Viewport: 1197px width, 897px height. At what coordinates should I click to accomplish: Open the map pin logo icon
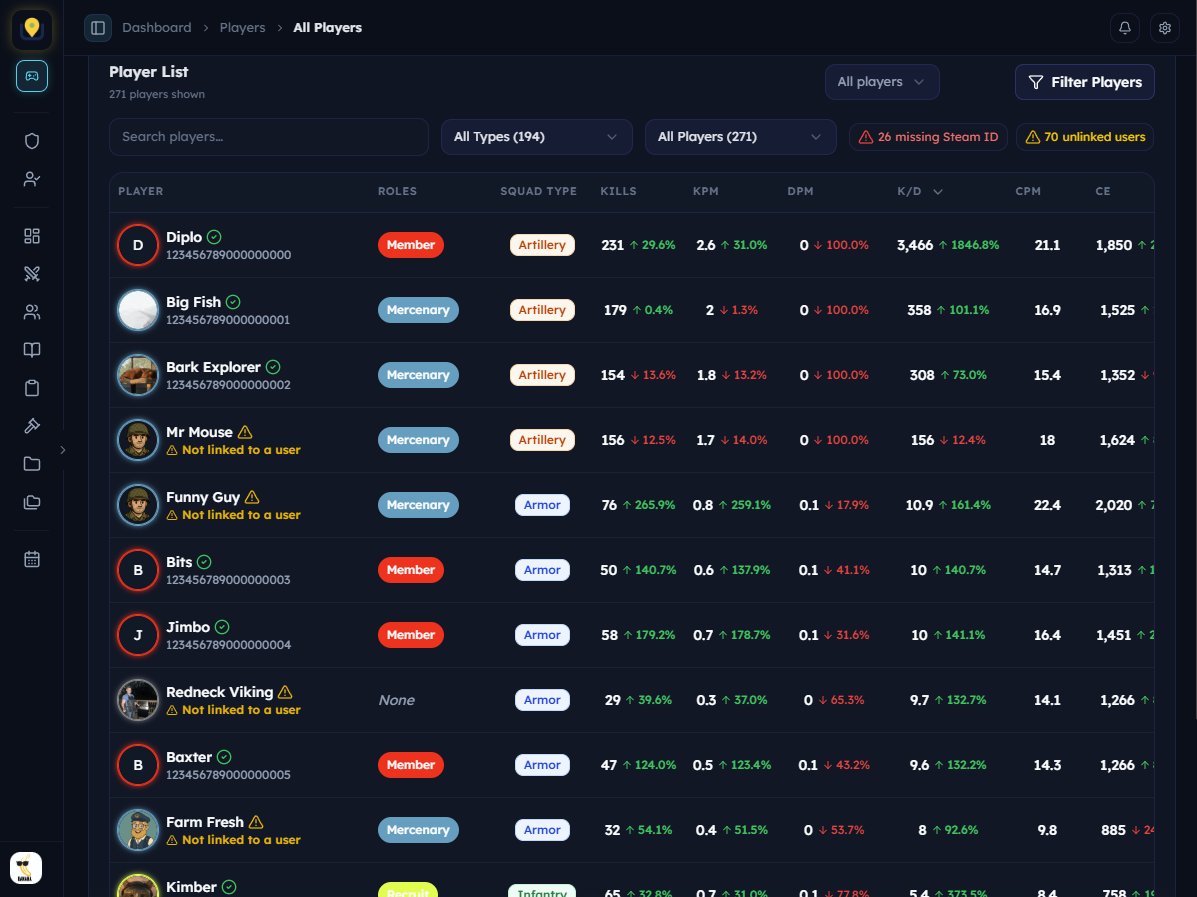31,29
